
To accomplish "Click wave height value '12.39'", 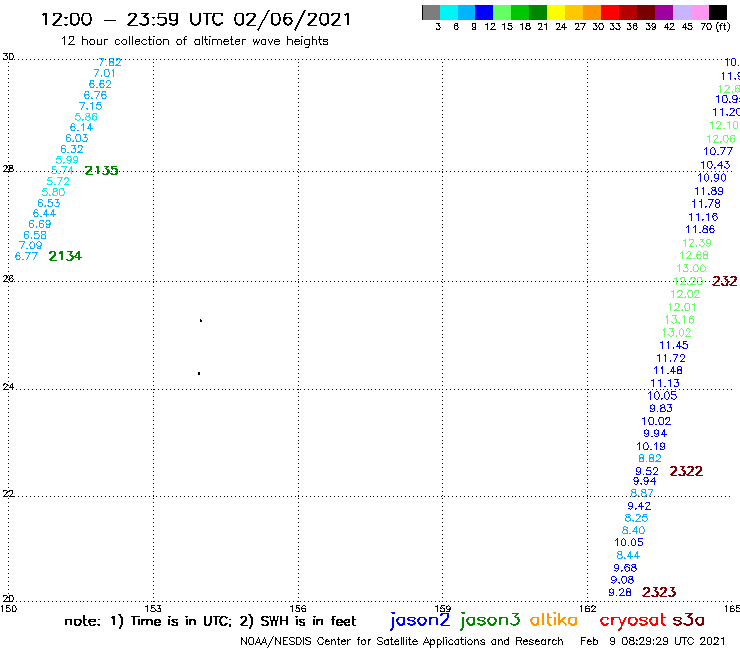I will click(x=697, y=243).
